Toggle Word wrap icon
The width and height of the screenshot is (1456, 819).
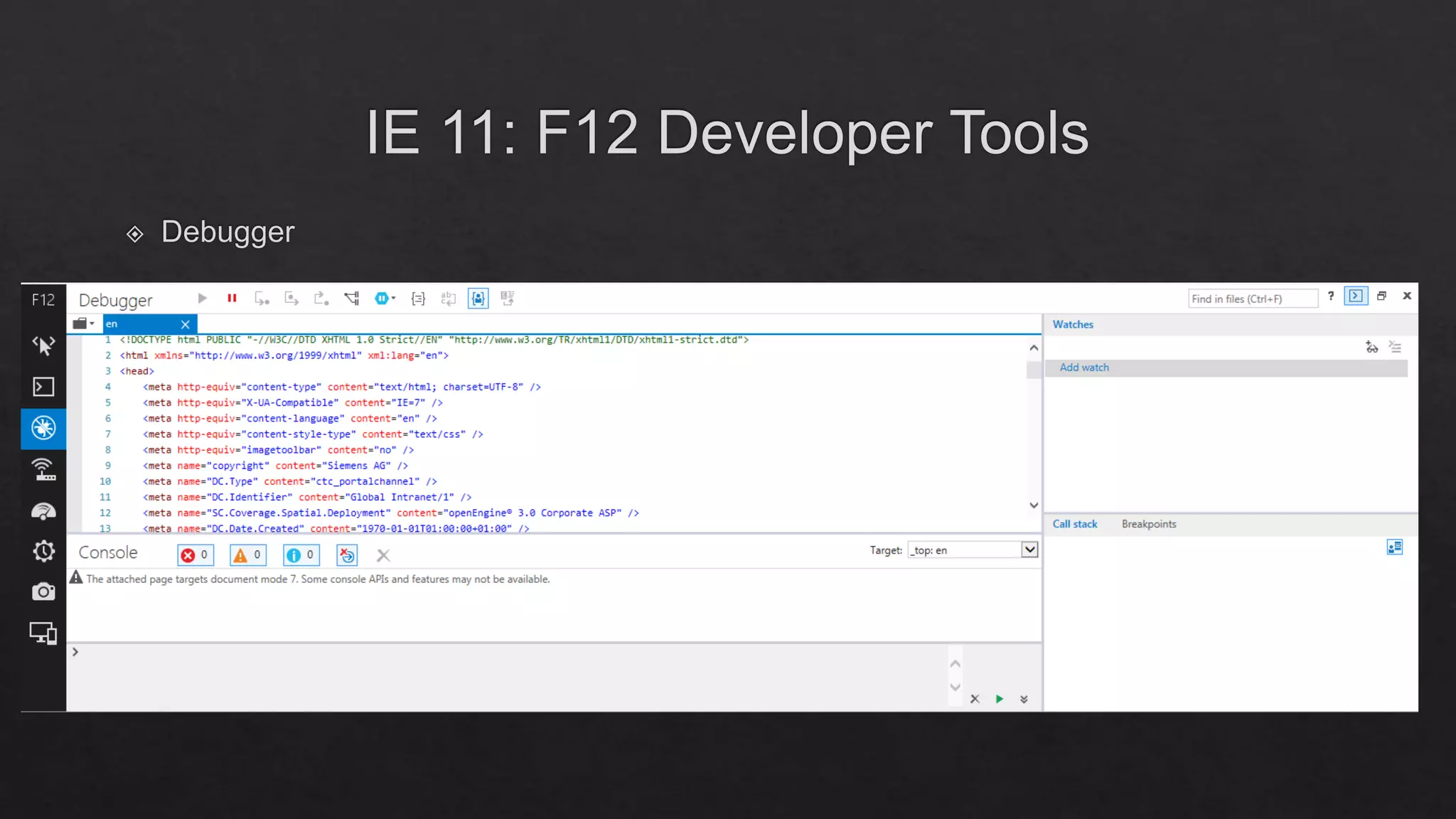pyautogui.click(x=448, y=299)
